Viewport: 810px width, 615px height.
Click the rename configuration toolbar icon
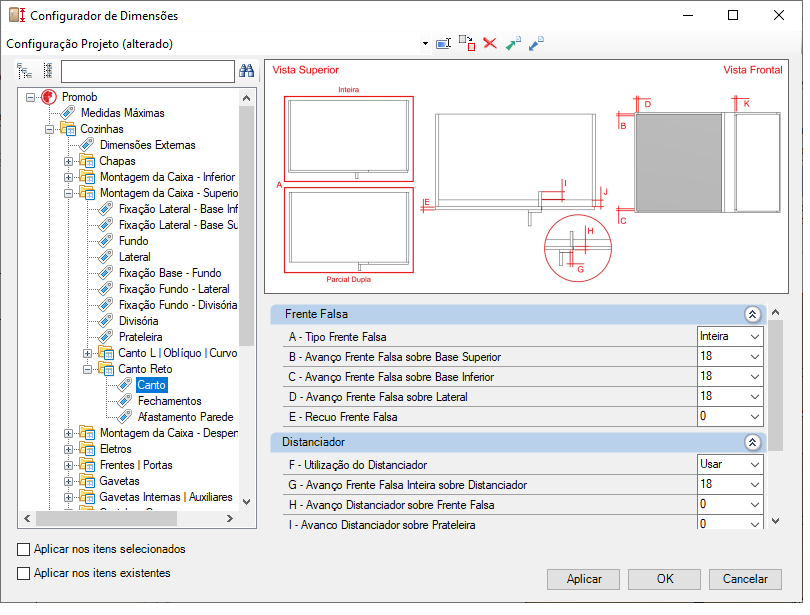pyautogui.click(x=444, y=44)
